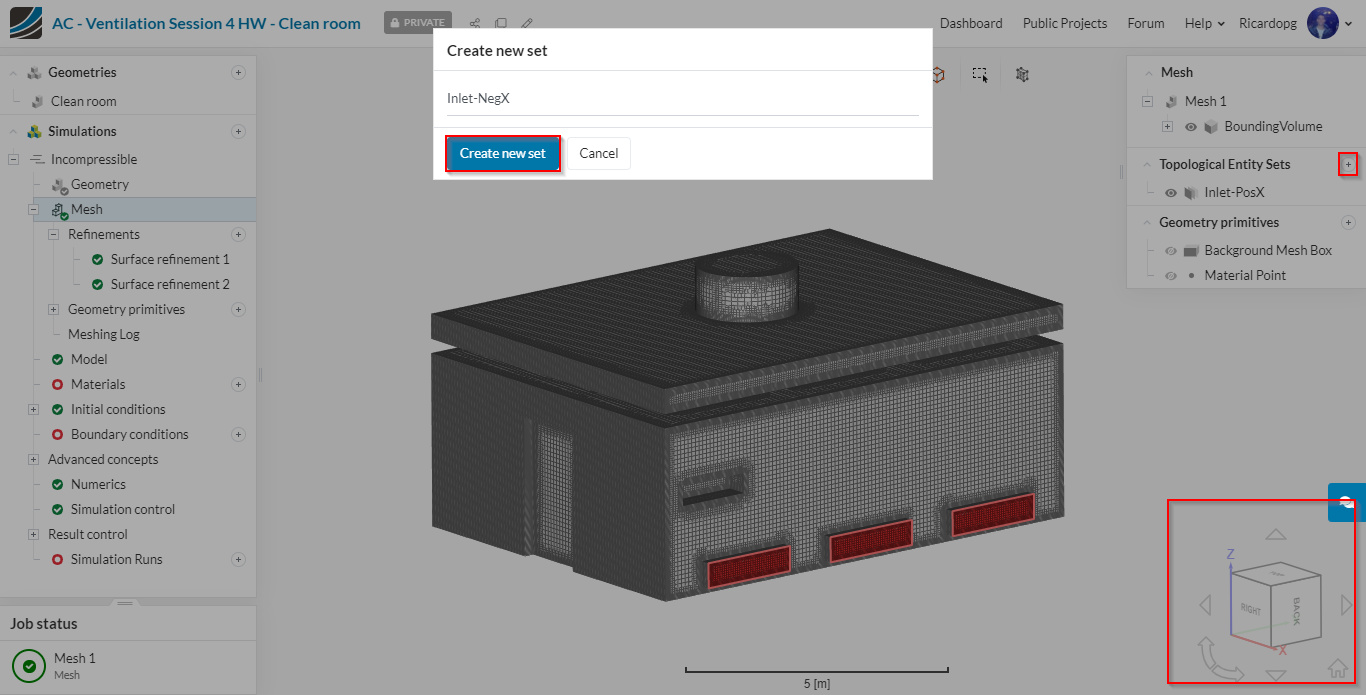Viewport: 1366px width, 695px height.
Task: Open the Help dropdown menu
Action: (1205, 23)
